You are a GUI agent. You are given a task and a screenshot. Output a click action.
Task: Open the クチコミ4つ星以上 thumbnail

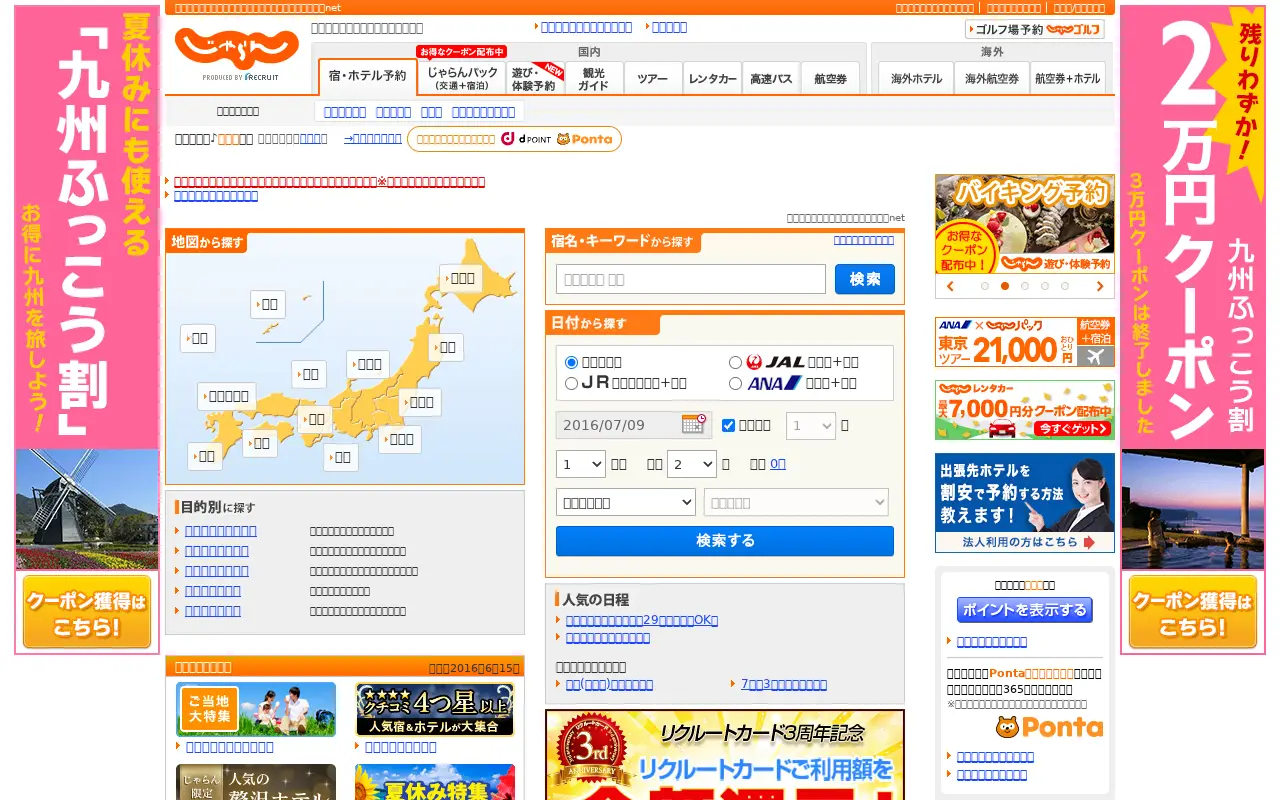tap(435, 709)
